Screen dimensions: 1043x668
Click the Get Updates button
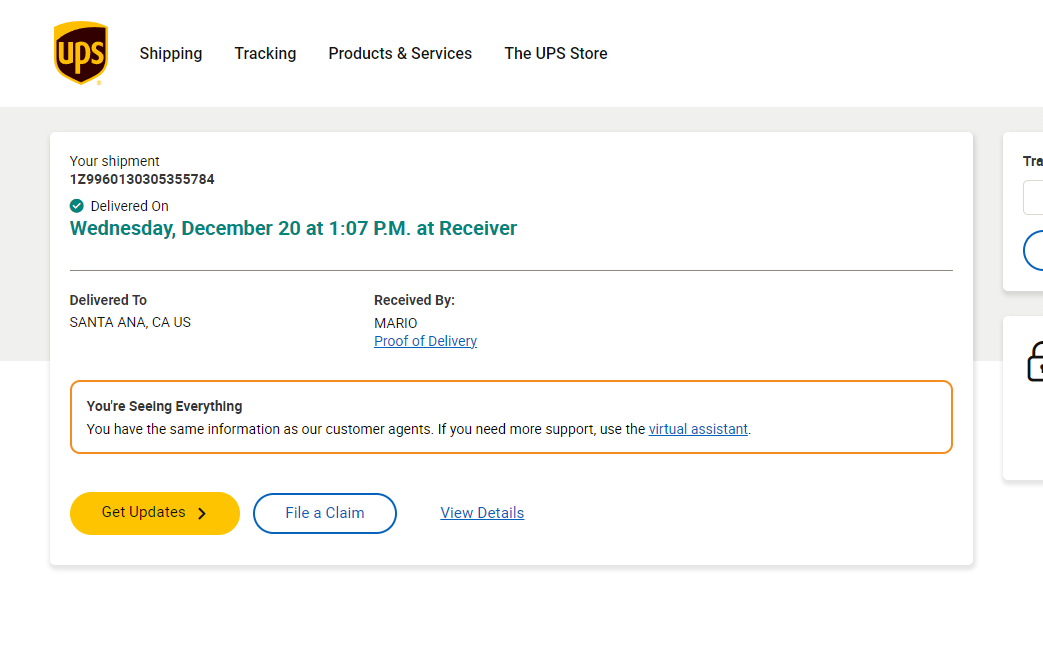click(154, 513)
